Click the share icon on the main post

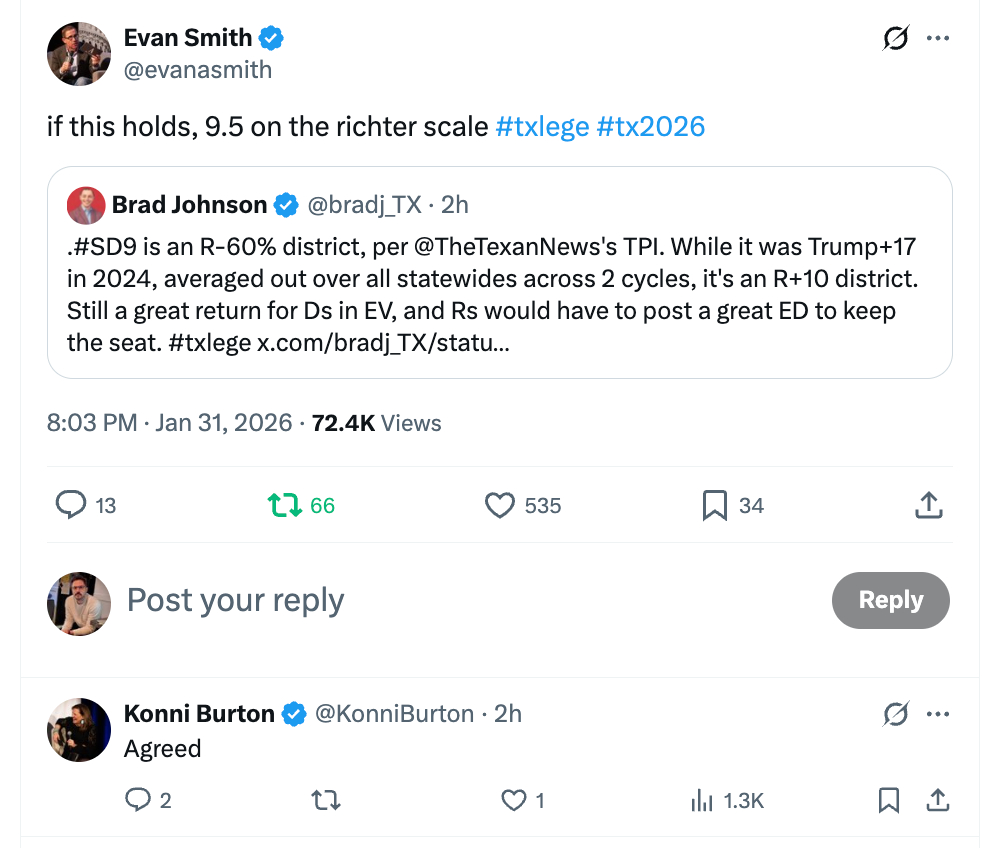point(929,505)
